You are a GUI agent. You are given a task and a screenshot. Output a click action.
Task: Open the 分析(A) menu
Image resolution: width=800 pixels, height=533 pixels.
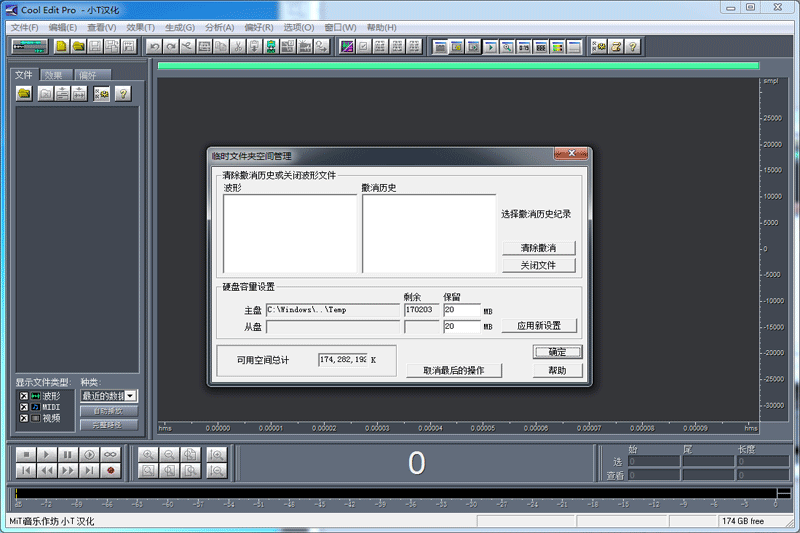coord(219,28)
